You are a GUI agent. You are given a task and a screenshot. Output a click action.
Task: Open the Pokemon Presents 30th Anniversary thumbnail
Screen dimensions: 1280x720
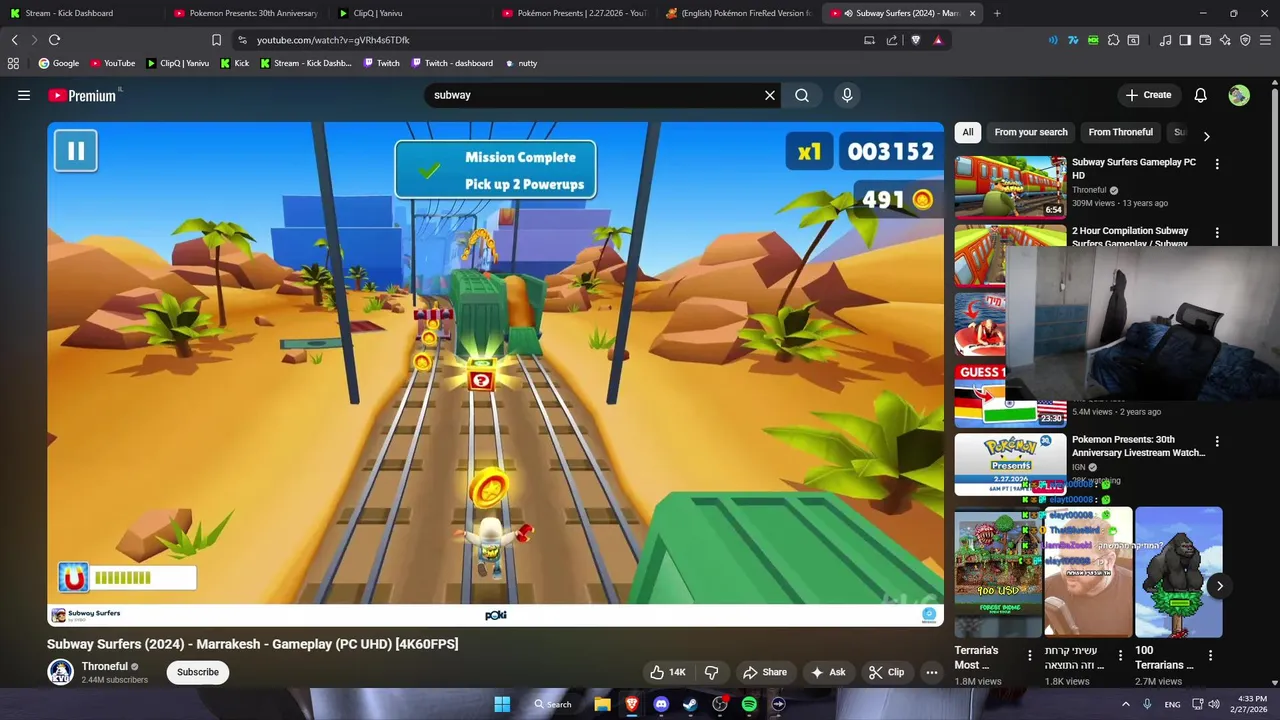click(1010, 464)
